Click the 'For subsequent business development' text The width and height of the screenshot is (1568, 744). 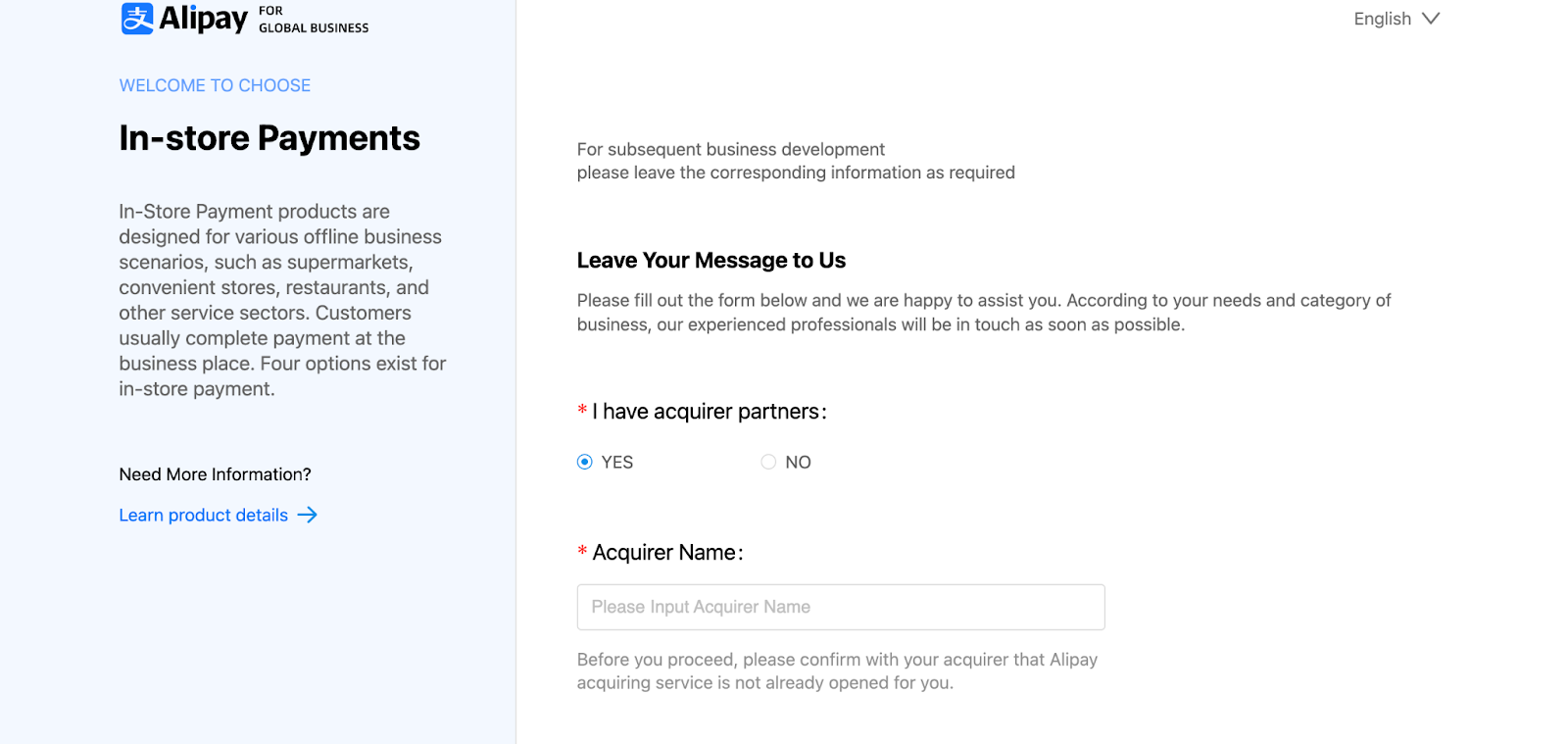(731, 149)
